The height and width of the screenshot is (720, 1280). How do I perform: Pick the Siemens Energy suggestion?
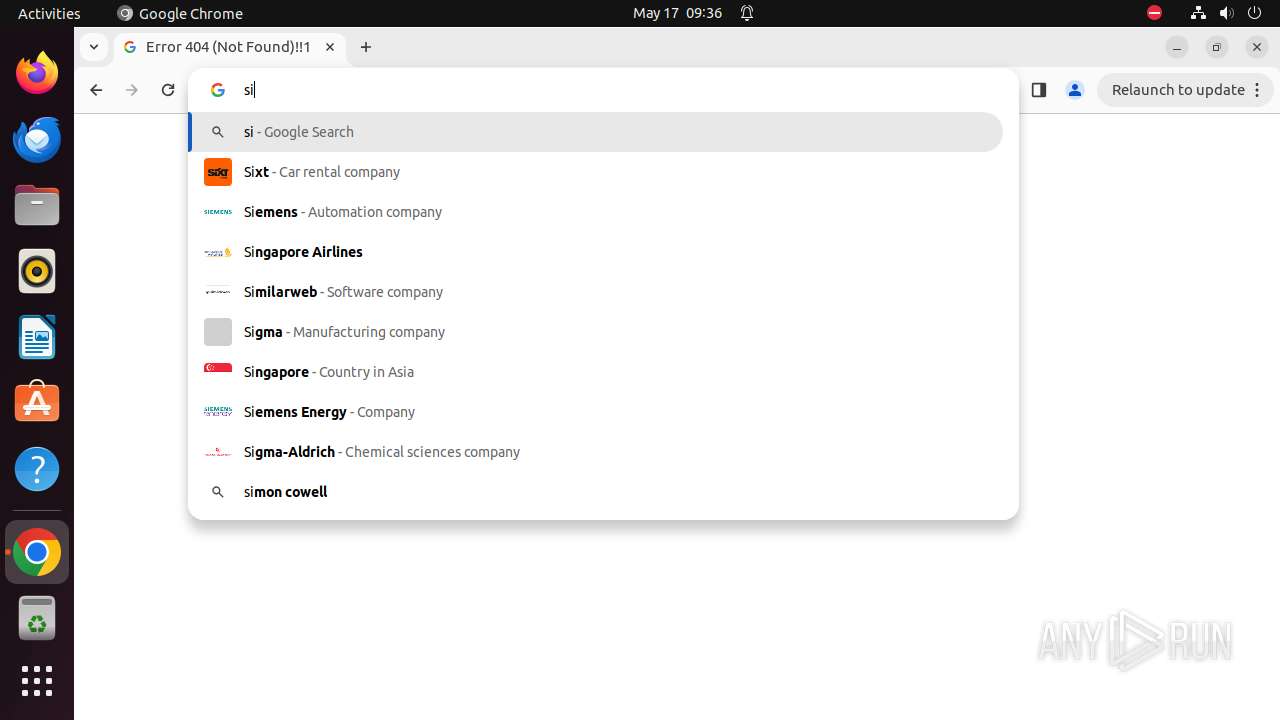pyautogui.click(x=596, y=412)
